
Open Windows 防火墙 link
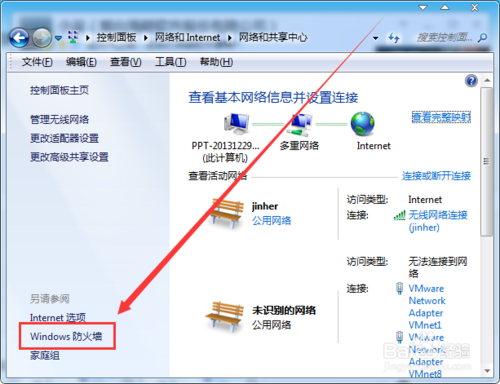(x=66, y=336)
